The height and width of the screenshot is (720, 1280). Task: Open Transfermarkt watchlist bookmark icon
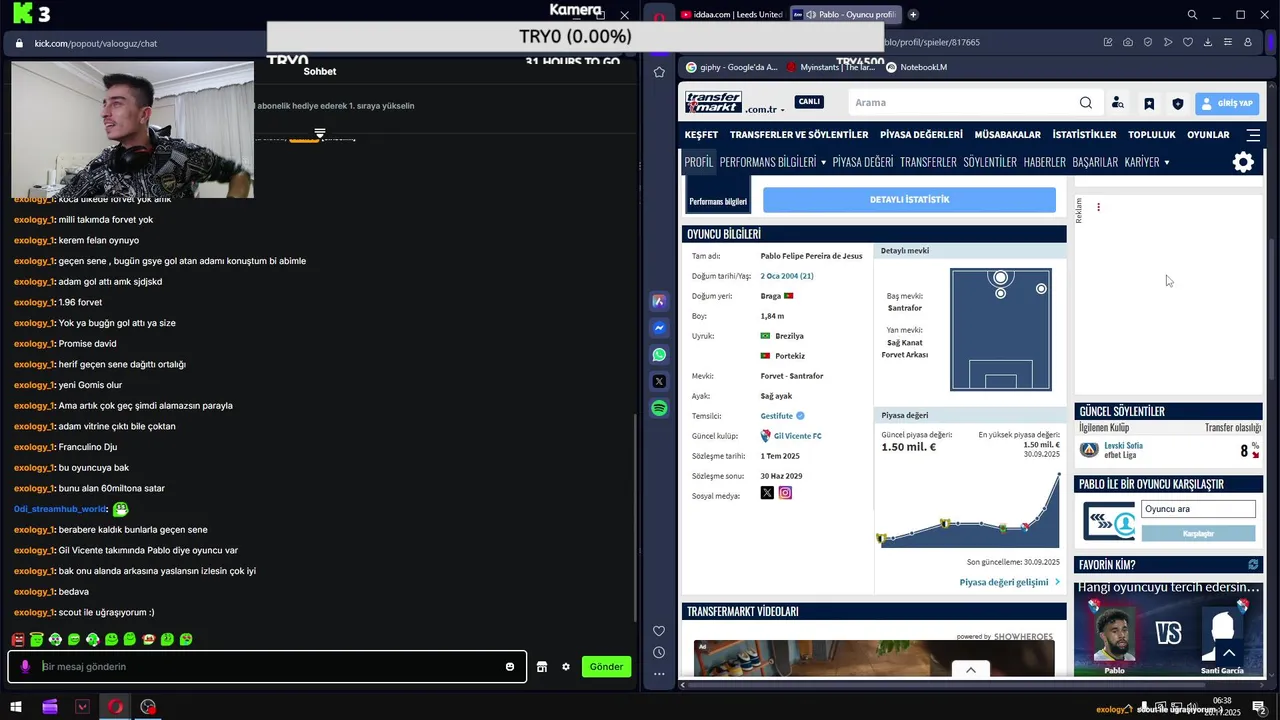pyautogui.click(x=1149, y=103)
